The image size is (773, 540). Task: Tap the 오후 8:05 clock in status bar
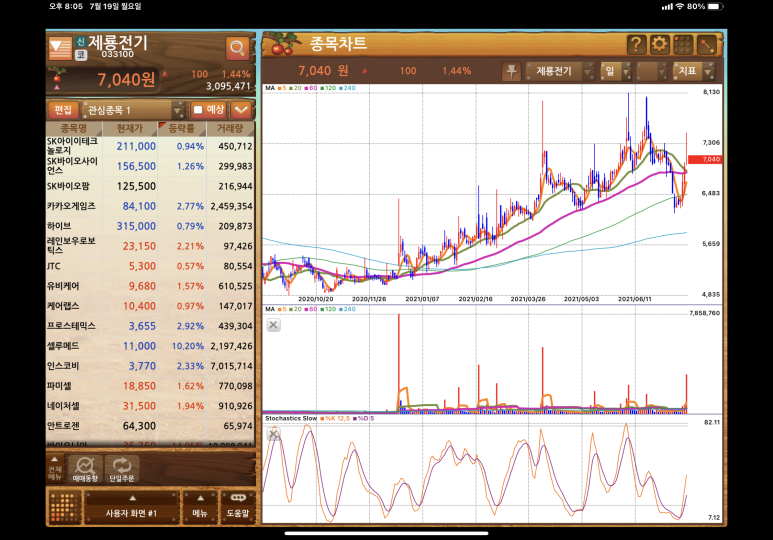coord(66,6)
